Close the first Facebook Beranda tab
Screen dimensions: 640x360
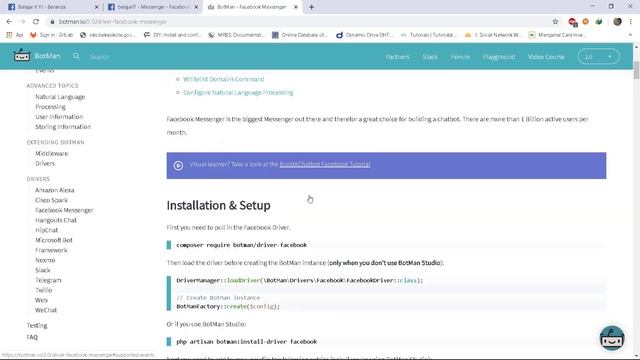96,7
